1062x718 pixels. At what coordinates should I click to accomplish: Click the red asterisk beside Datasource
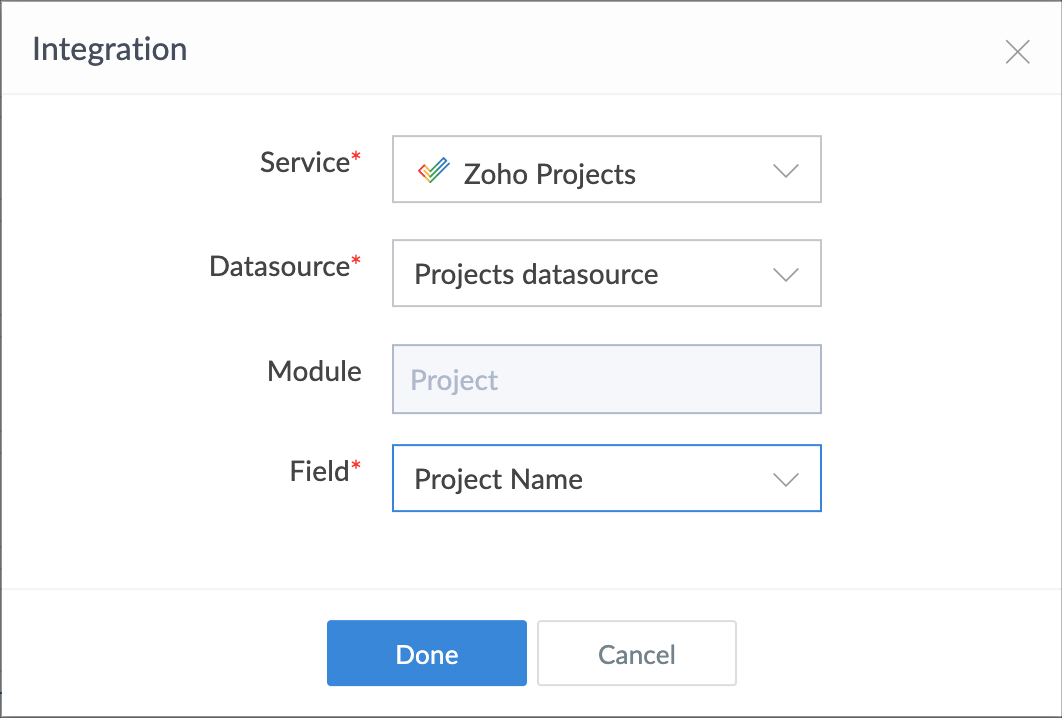pyautogui.click(x=356, y=263)
